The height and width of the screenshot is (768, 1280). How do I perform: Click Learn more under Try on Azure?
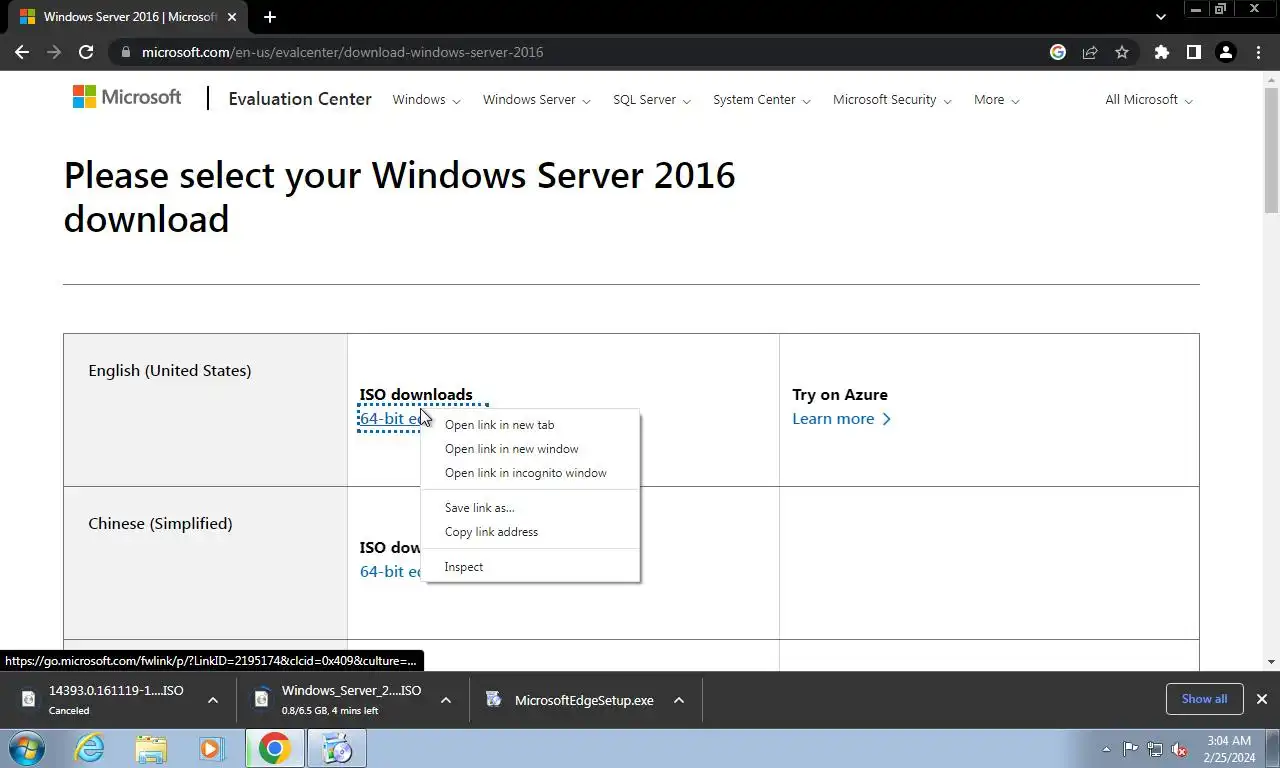tap(841, 419)
